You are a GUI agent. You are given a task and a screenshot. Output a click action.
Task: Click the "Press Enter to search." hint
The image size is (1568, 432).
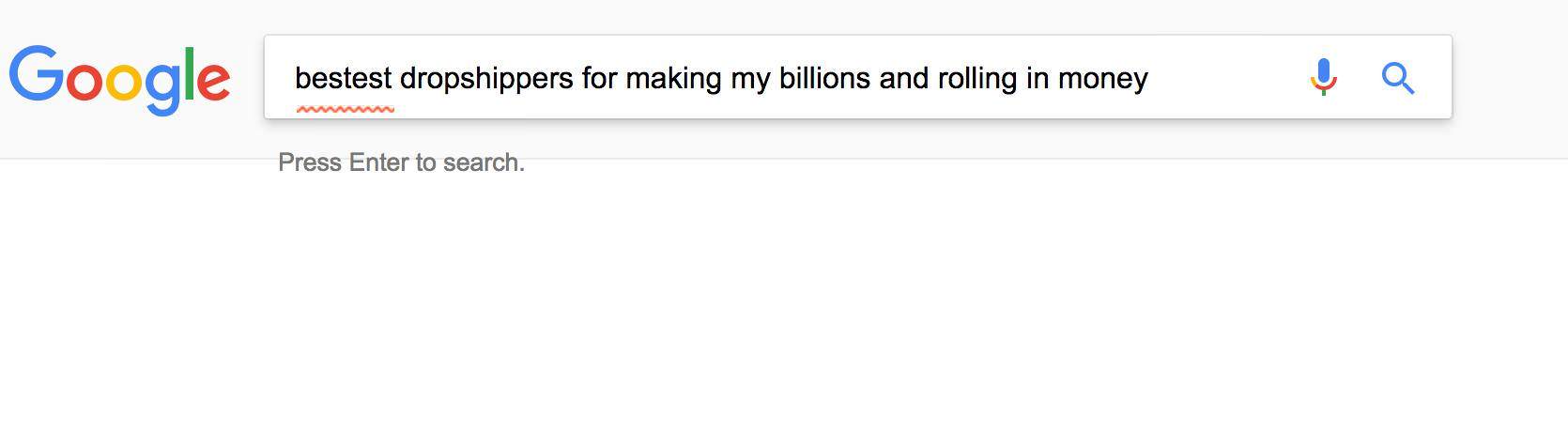click(x=401, y=162)
